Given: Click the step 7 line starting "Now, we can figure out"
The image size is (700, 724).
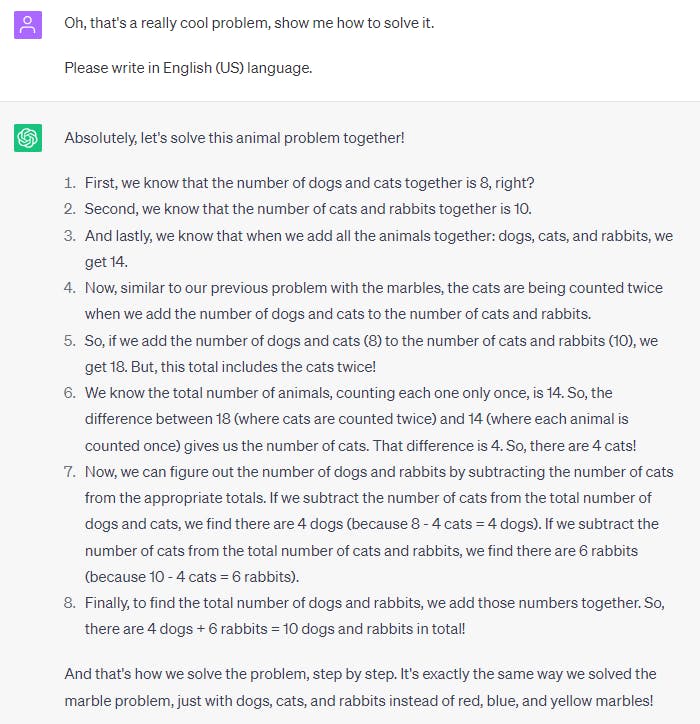Looking at the screenshot, I should coord(379,472).
